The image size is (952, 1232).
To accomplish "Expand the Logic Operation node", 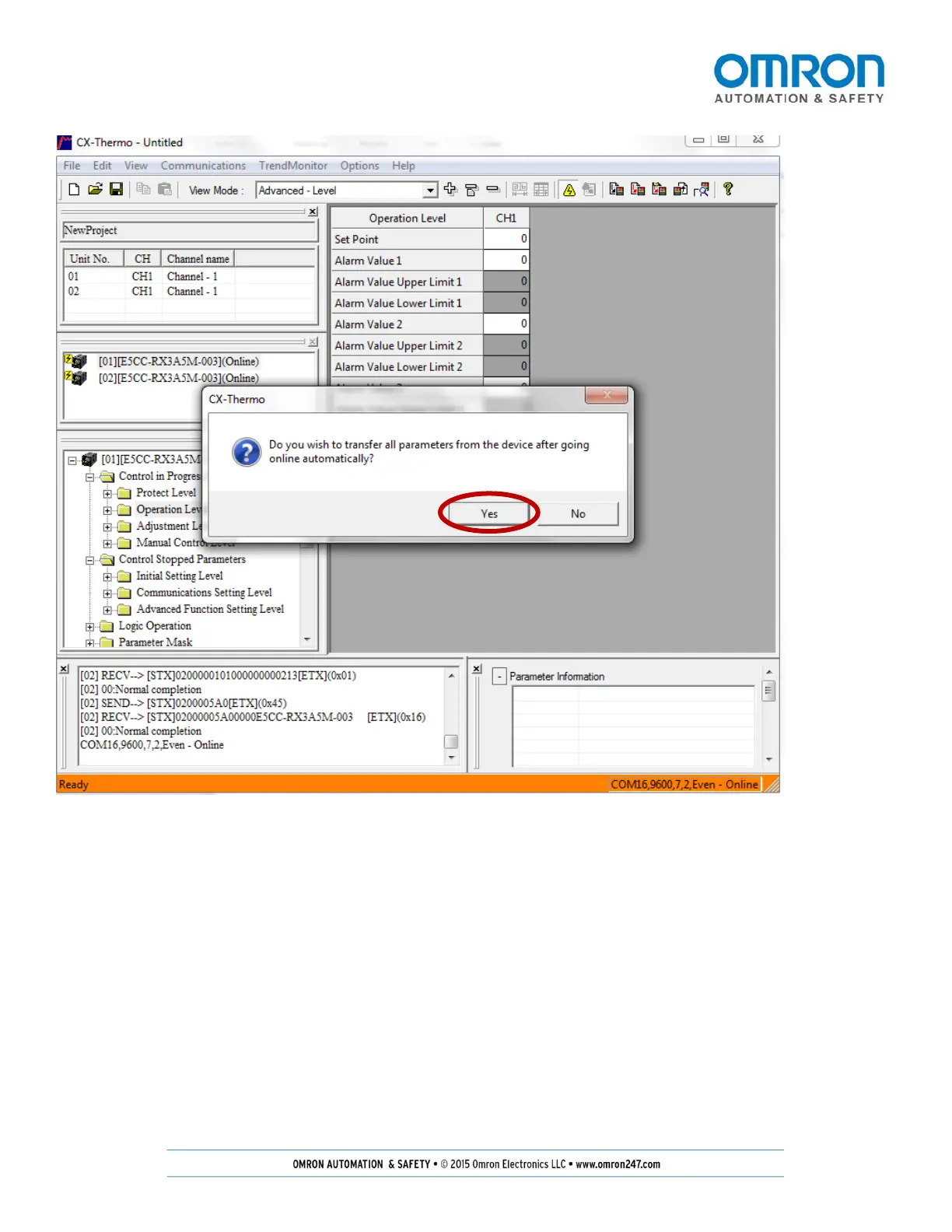I will click(90, 627).
